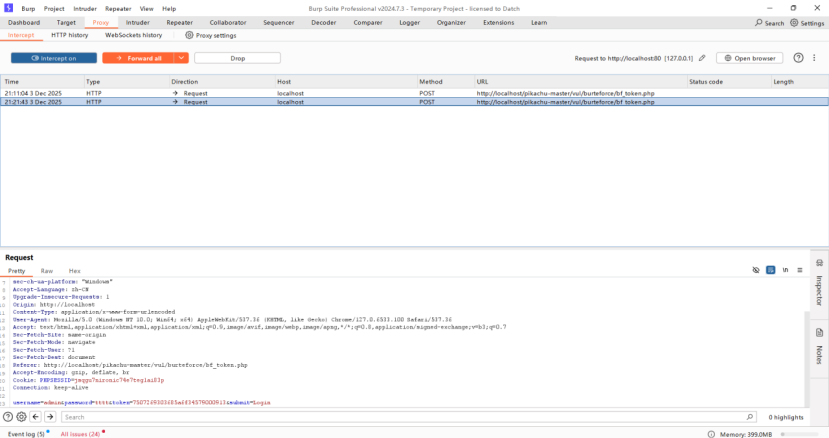The width and height of the screenshot is (829, 438).
Task: Click the request editor vertical scrollbar
Action: pyautogui.click(x=806, y=359)
